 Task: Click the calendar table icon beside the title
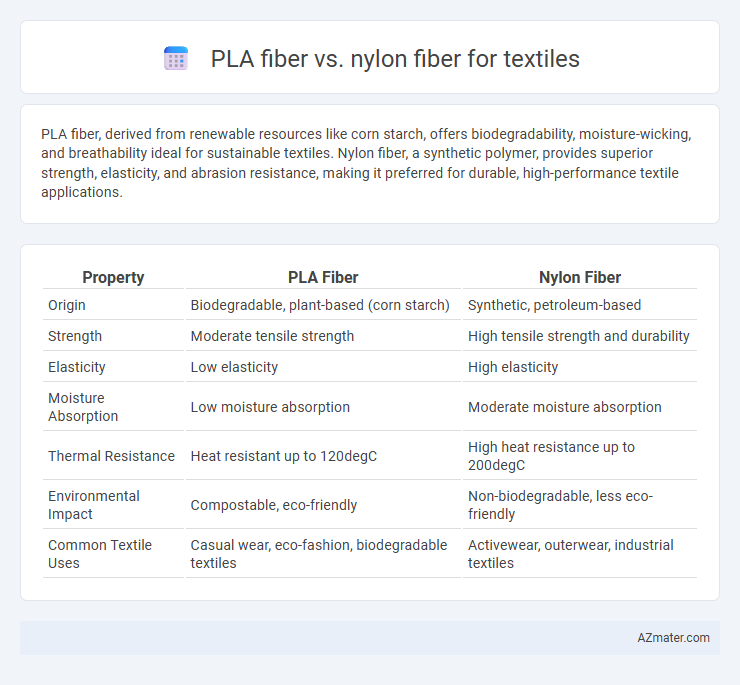176,59
